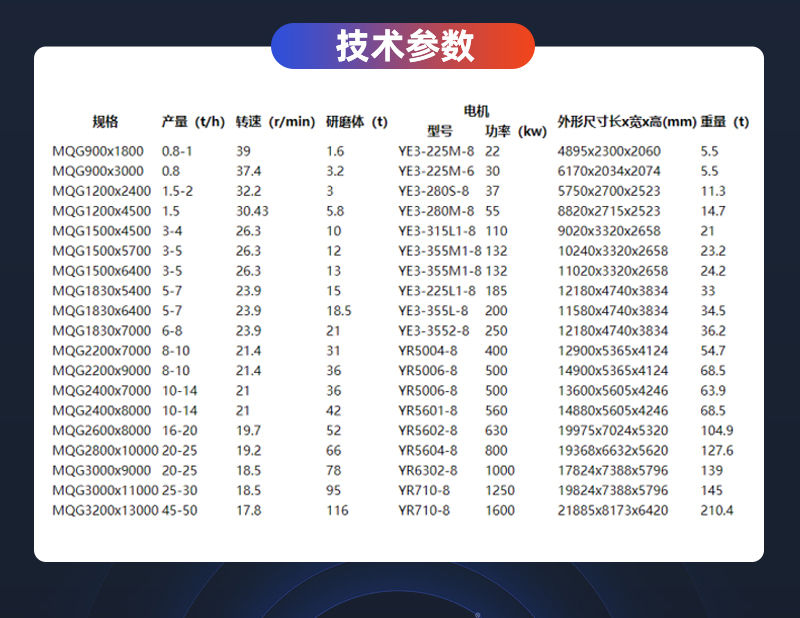800x618 pixels.
Task: Click the 技术参数 title banner
Action: [403, 46]
